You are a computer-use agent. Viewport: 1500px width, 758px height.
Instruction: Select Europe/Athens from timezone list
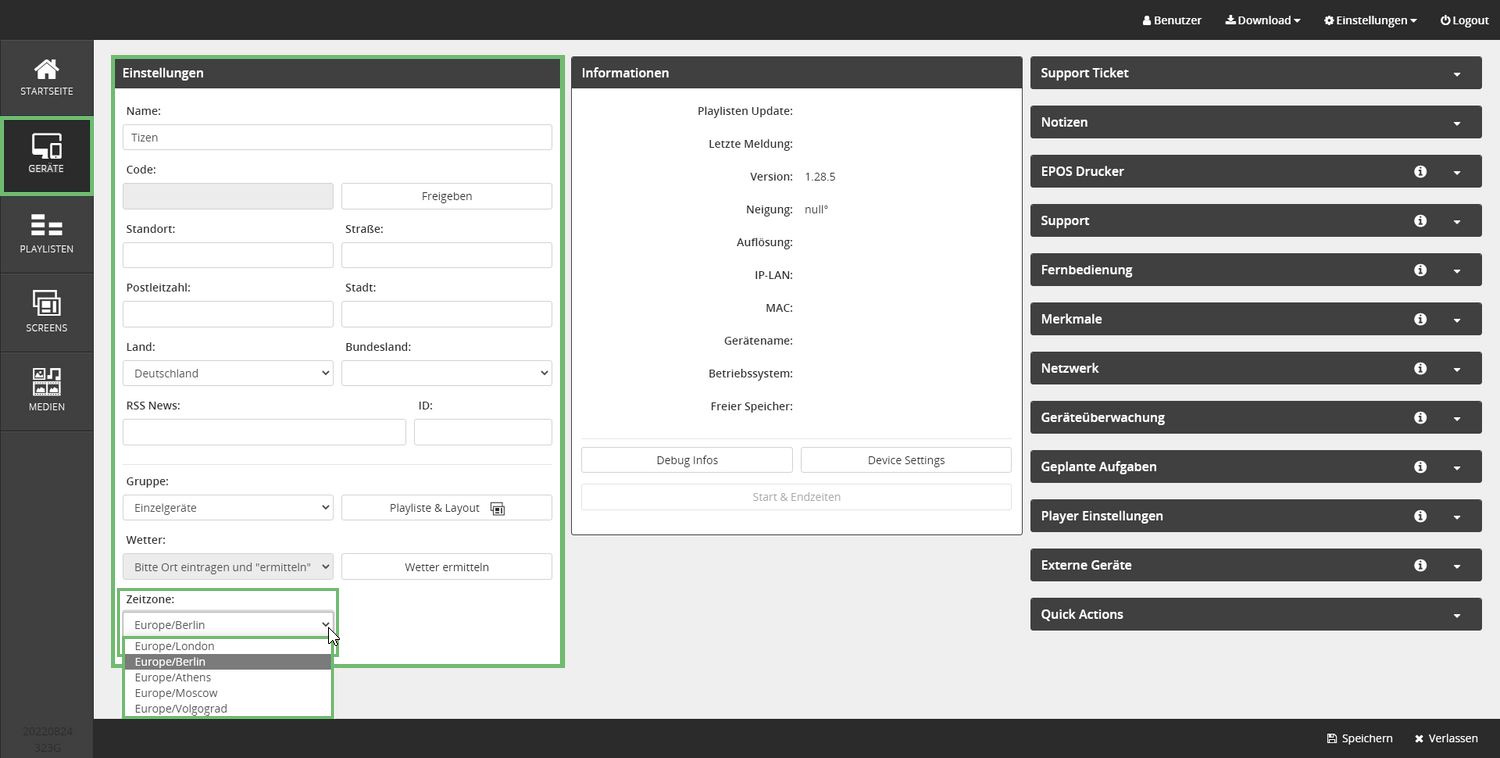point(173,677)
